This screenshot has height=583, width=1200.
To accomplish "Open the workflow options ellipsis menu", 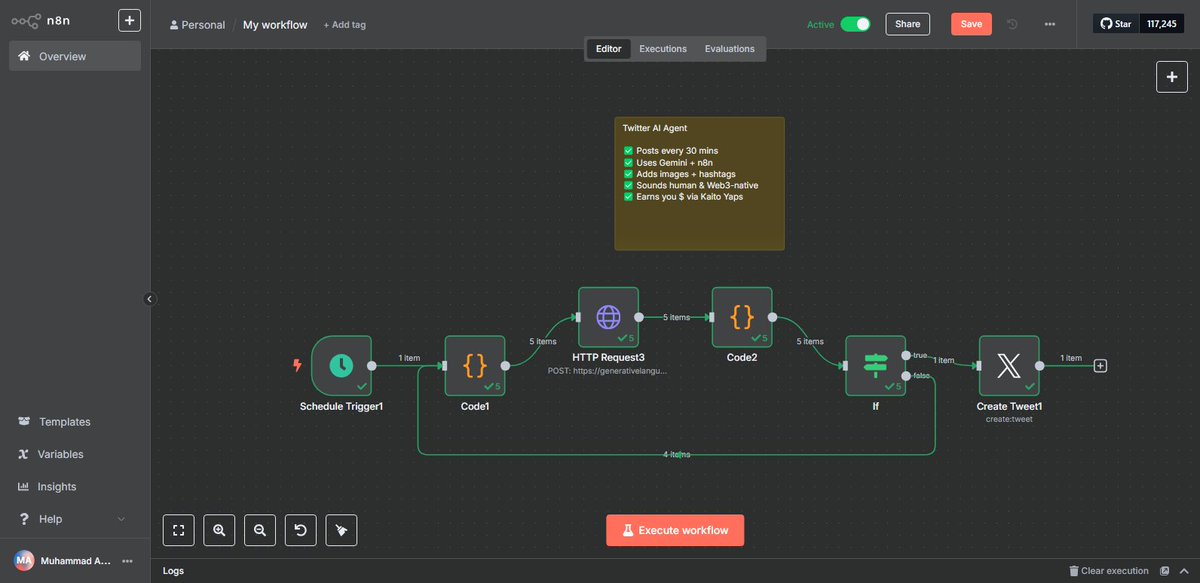I will (x=1049, y=24).
